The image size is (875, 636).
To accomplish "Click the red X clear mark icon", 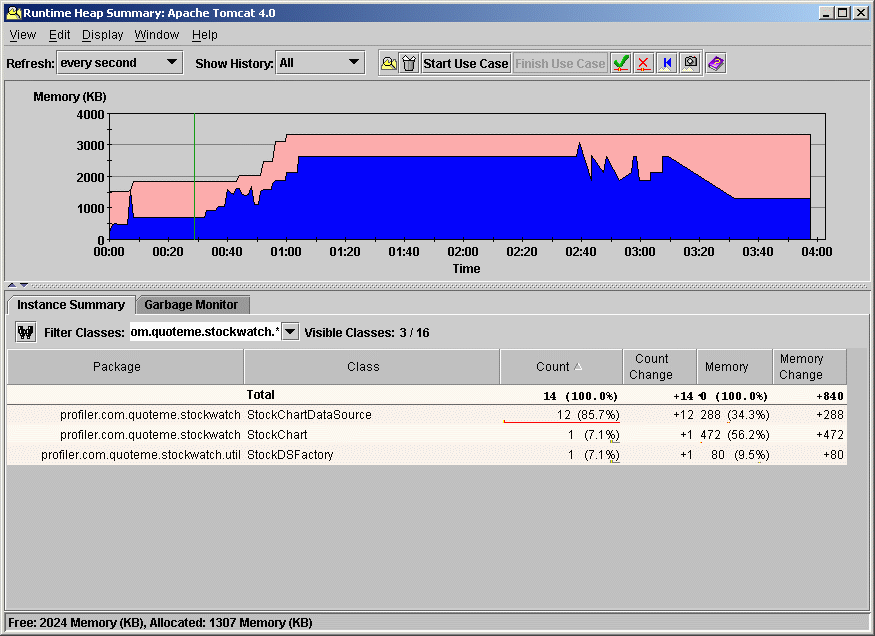I will [643, 63].
